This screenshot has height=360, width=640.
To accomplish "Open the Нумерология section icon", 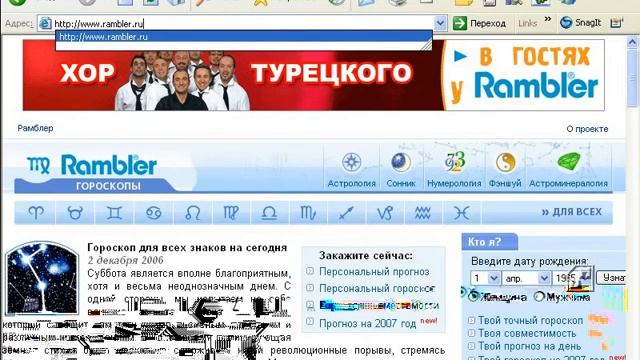I will 454,162.
